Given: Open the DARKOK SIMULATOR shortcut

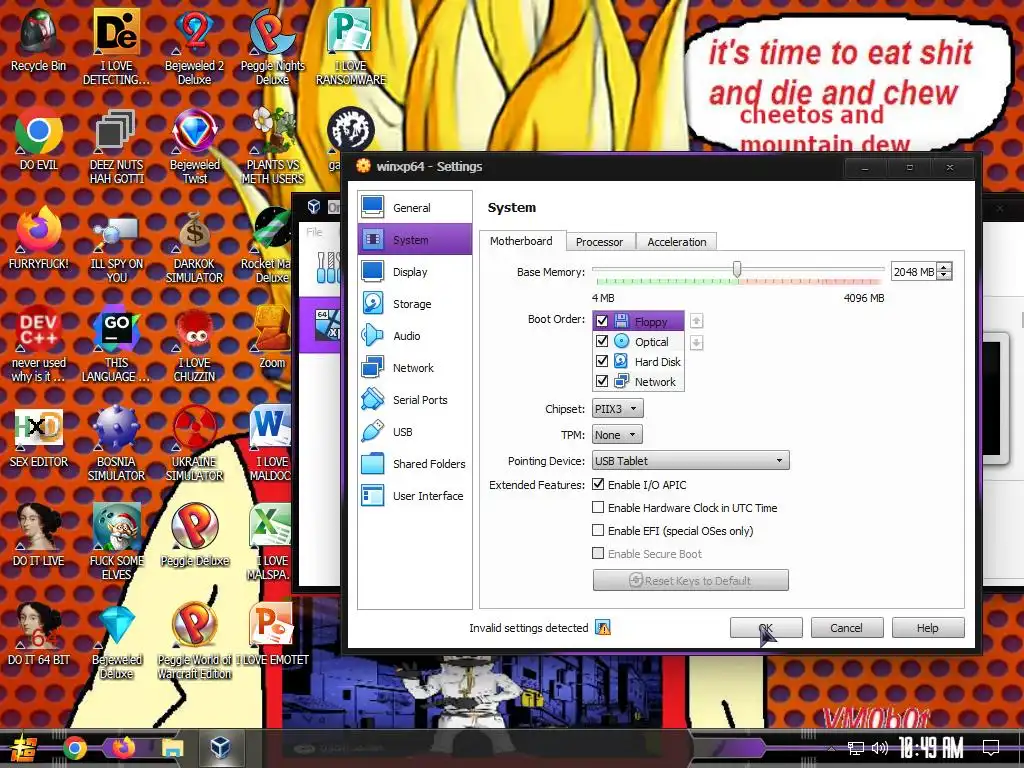Looking at the screenshot, I should [x=194, y=246].
